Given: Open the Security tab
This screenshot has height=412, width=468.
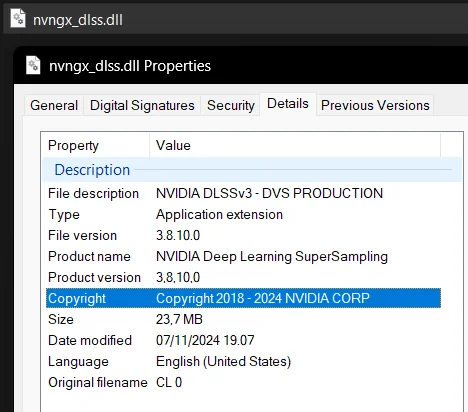Looking at the screenshot, I should [x=231, y=105].
